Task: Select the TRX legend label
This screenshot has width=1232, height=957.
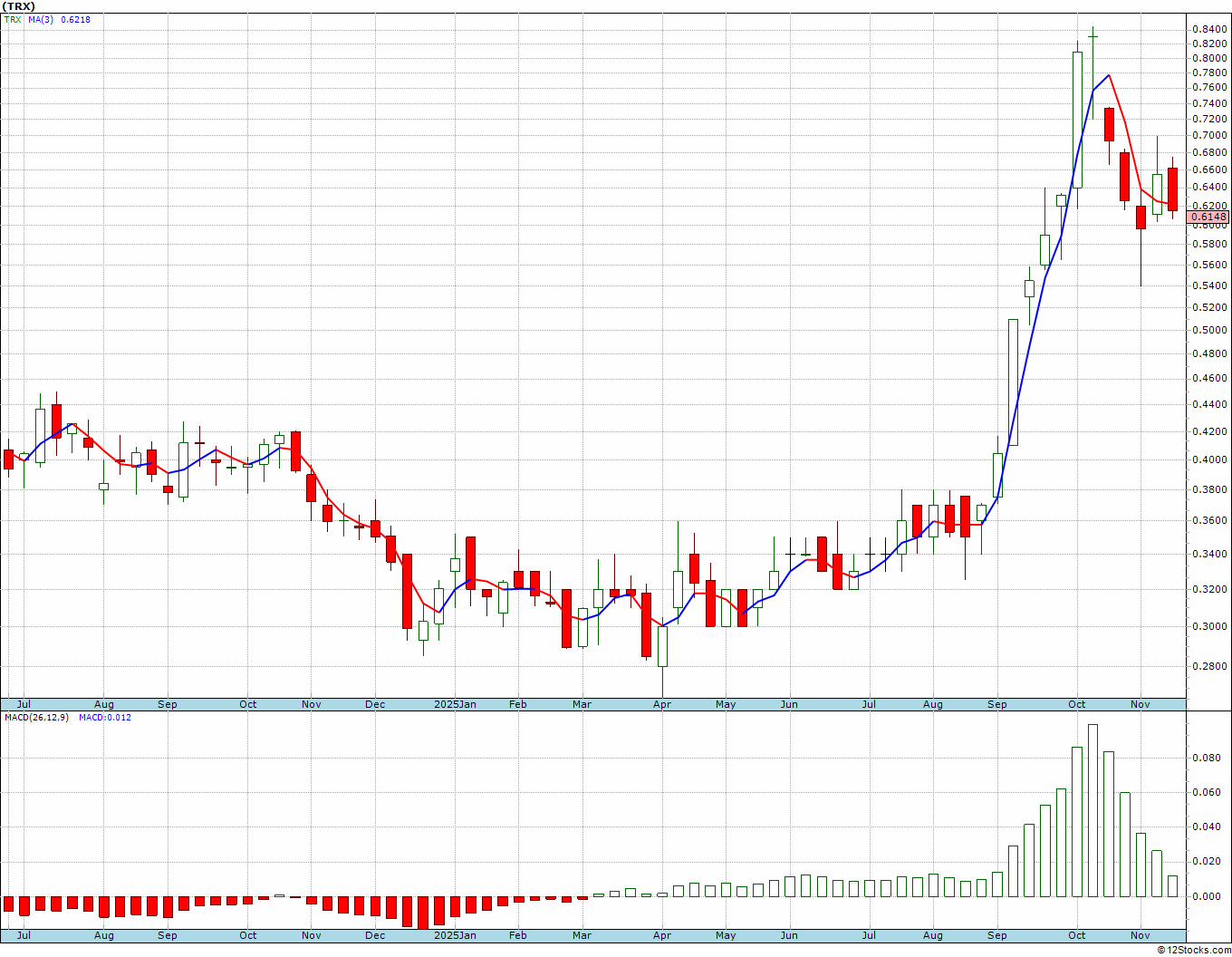Action: pyautogui.click(x=12, y=19)
